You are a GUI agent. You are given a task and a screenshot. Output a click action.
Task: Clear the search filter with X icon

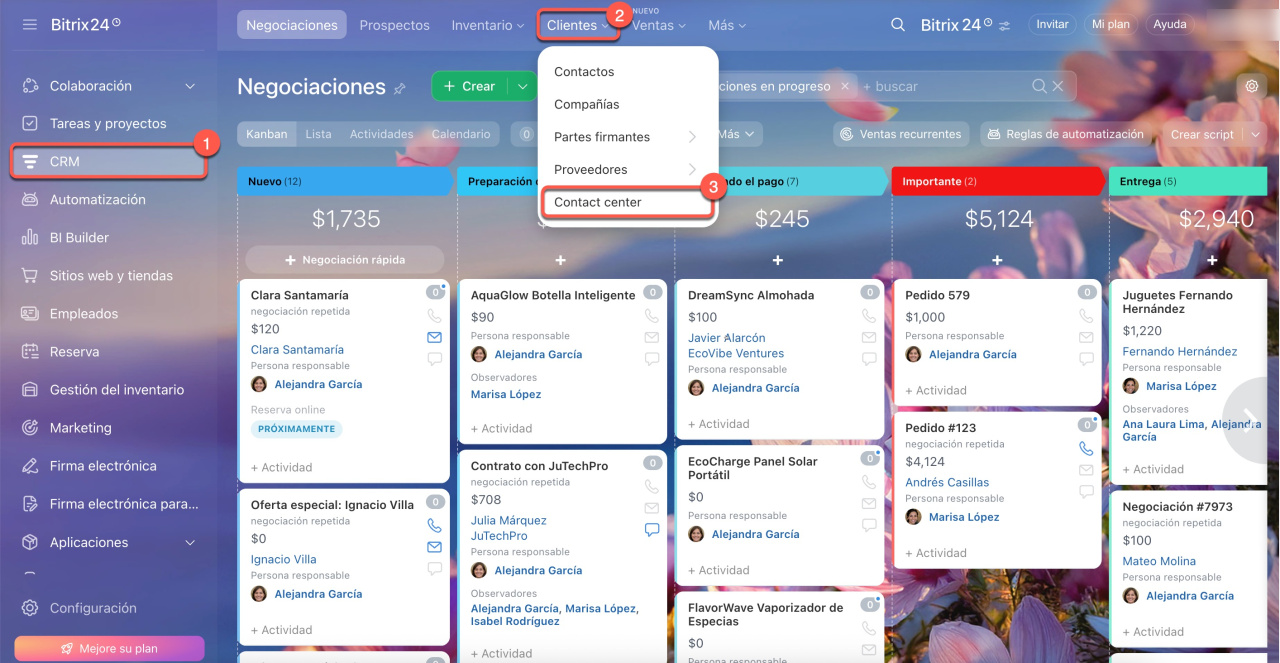click(1058, 87)
